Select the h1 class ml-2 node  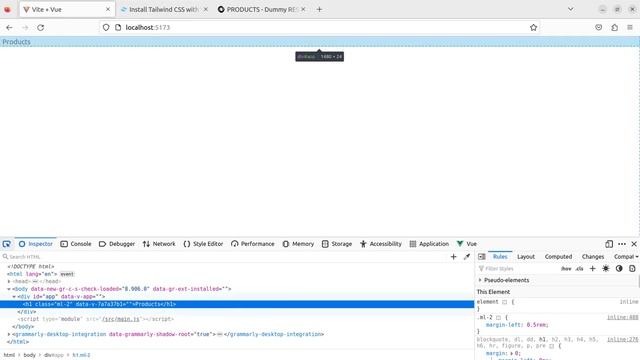pyautogui.click(x=237, y=304)
